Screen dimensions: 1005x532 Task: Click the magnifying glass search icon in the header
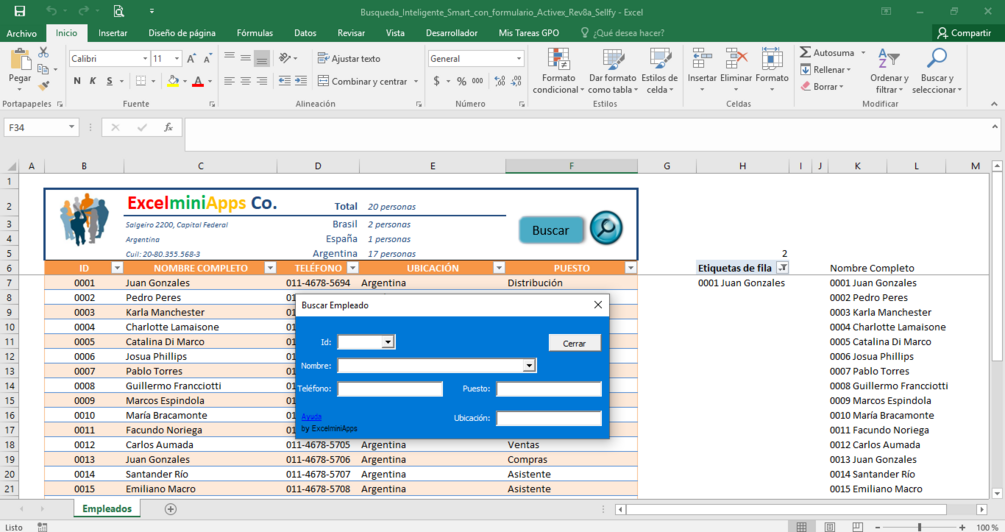pos(606,228)
